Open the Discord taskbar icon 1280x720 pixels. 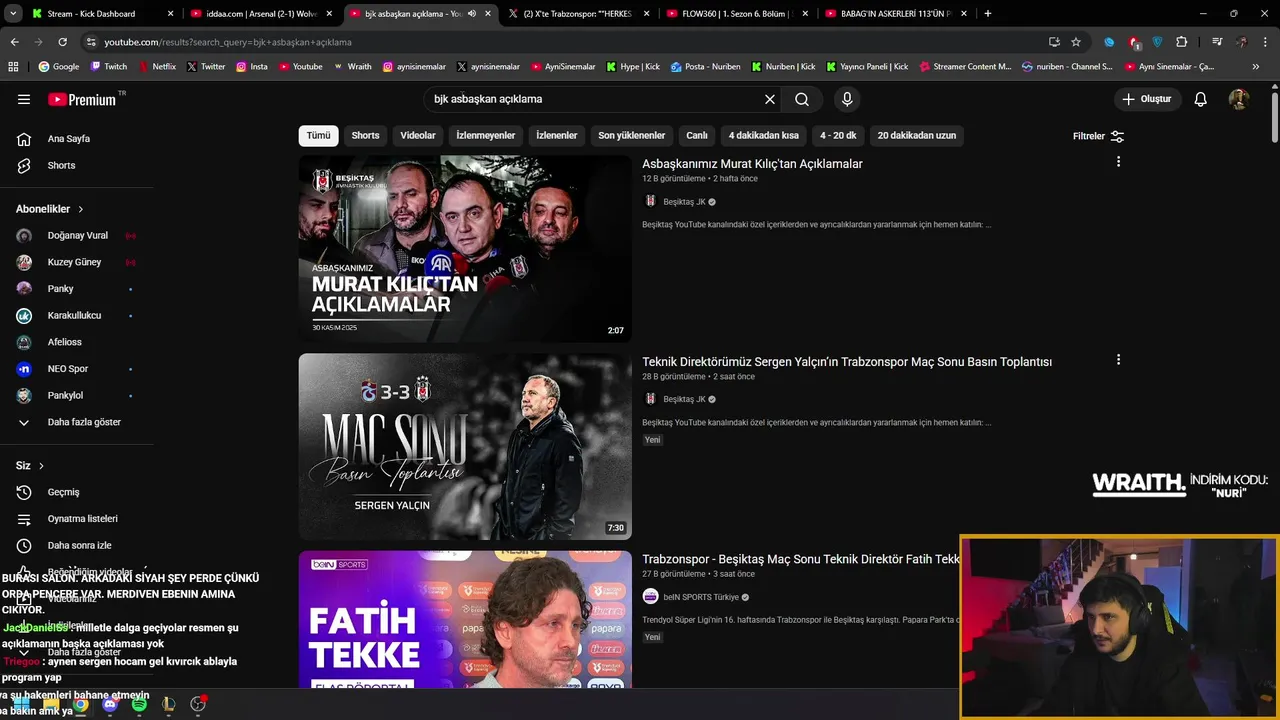[x=110, y=705]
